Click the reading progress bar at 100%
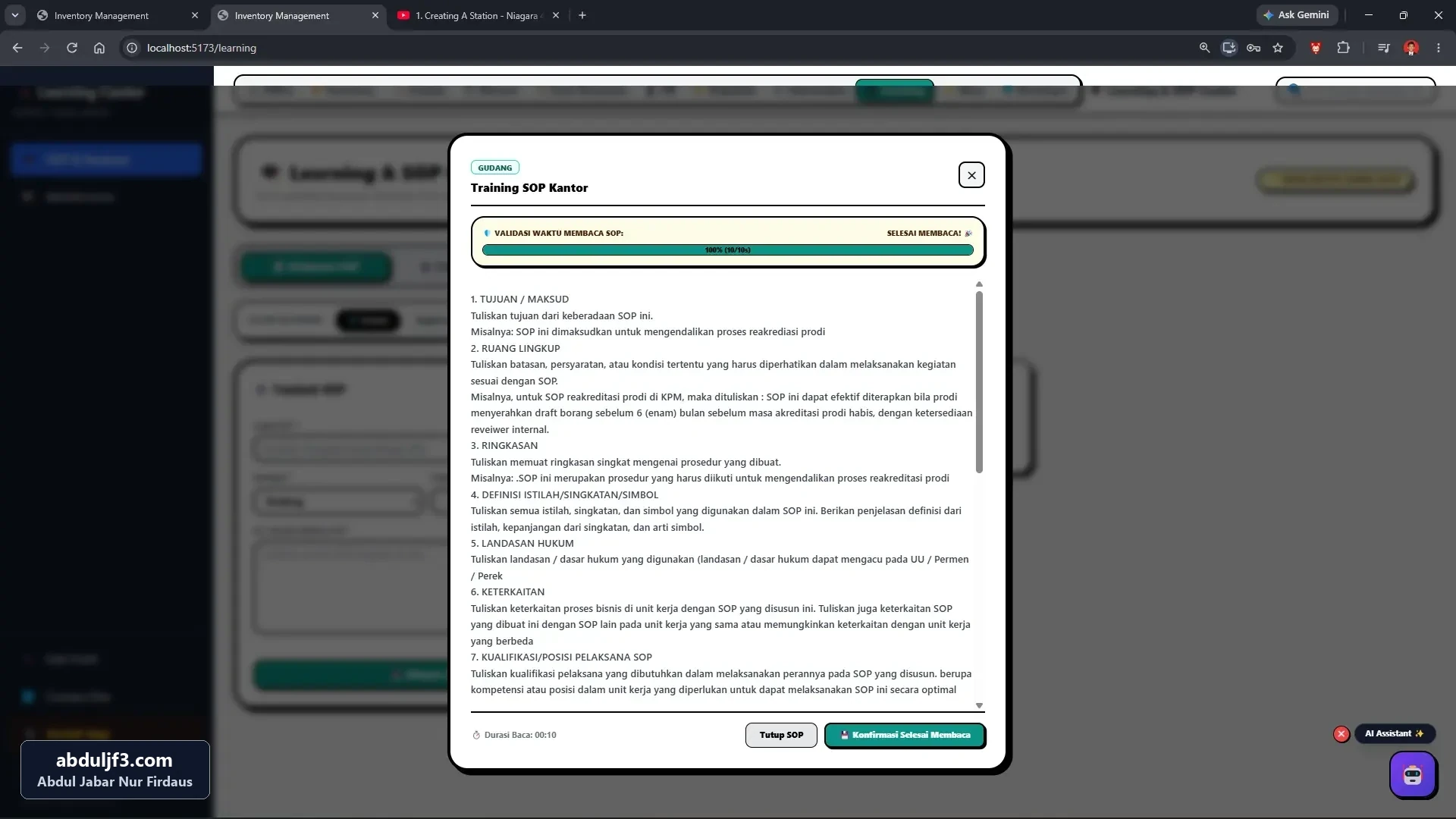The image size is (1456, 819). click(x=727, y=250)
